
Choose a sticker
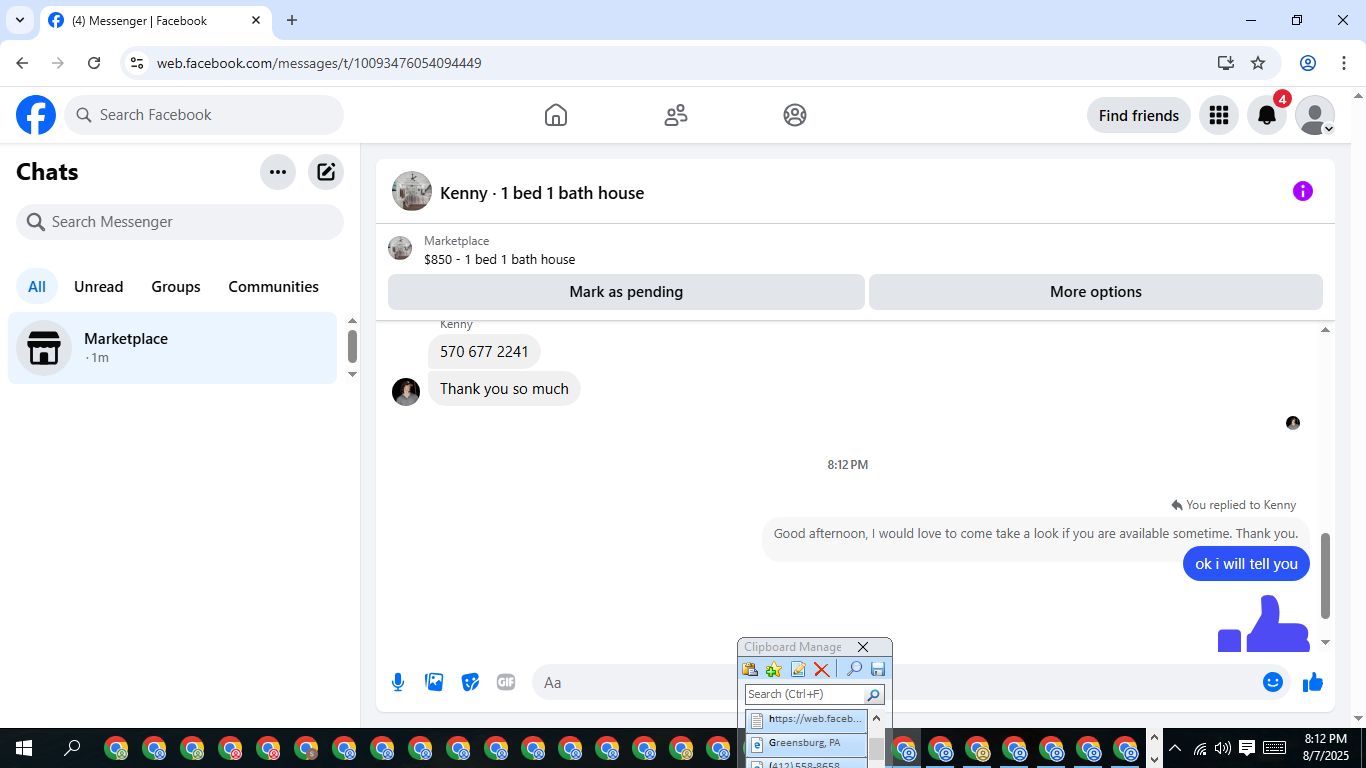coord(470,682)
